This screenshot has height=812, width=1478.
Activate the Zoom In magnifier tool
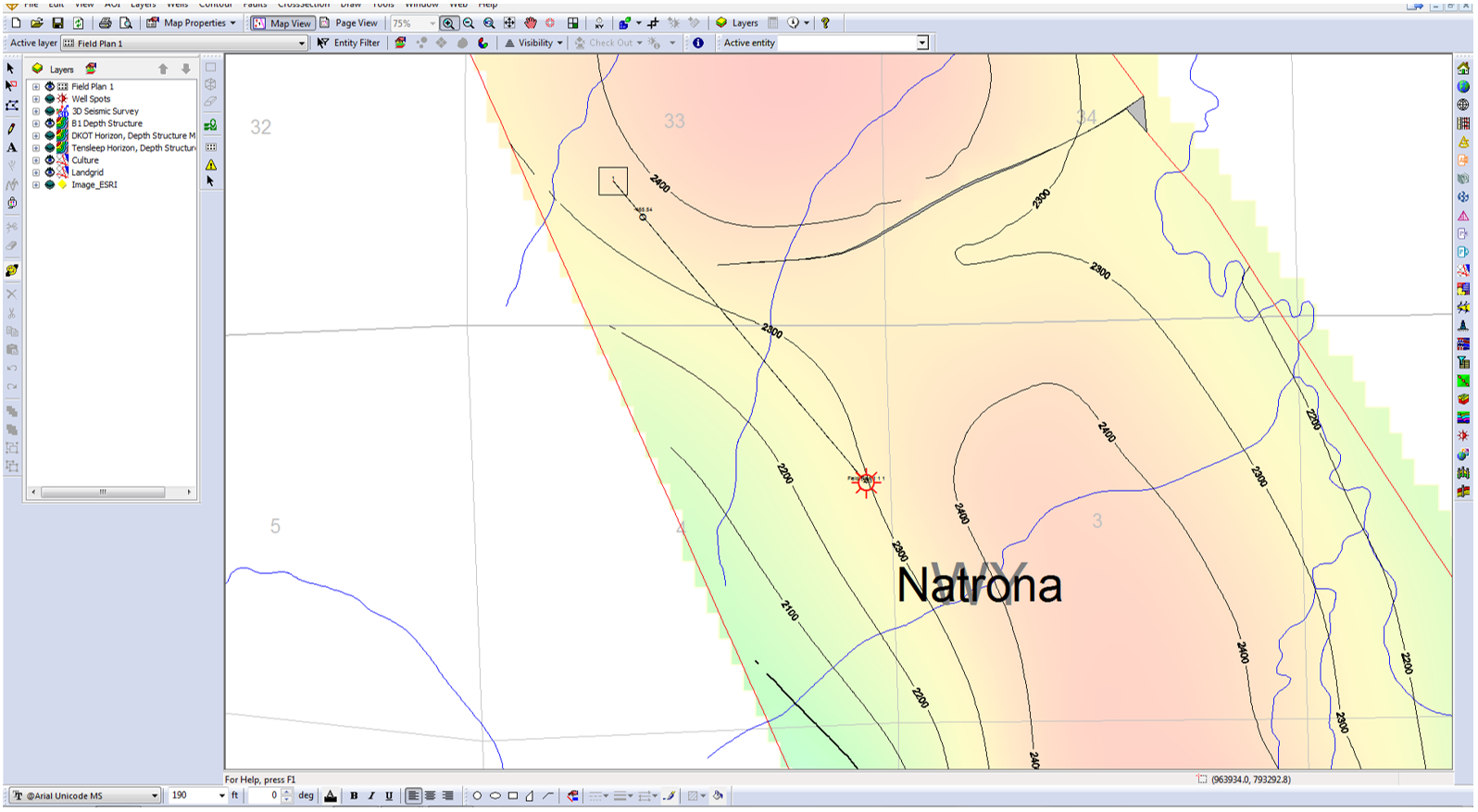448,23
